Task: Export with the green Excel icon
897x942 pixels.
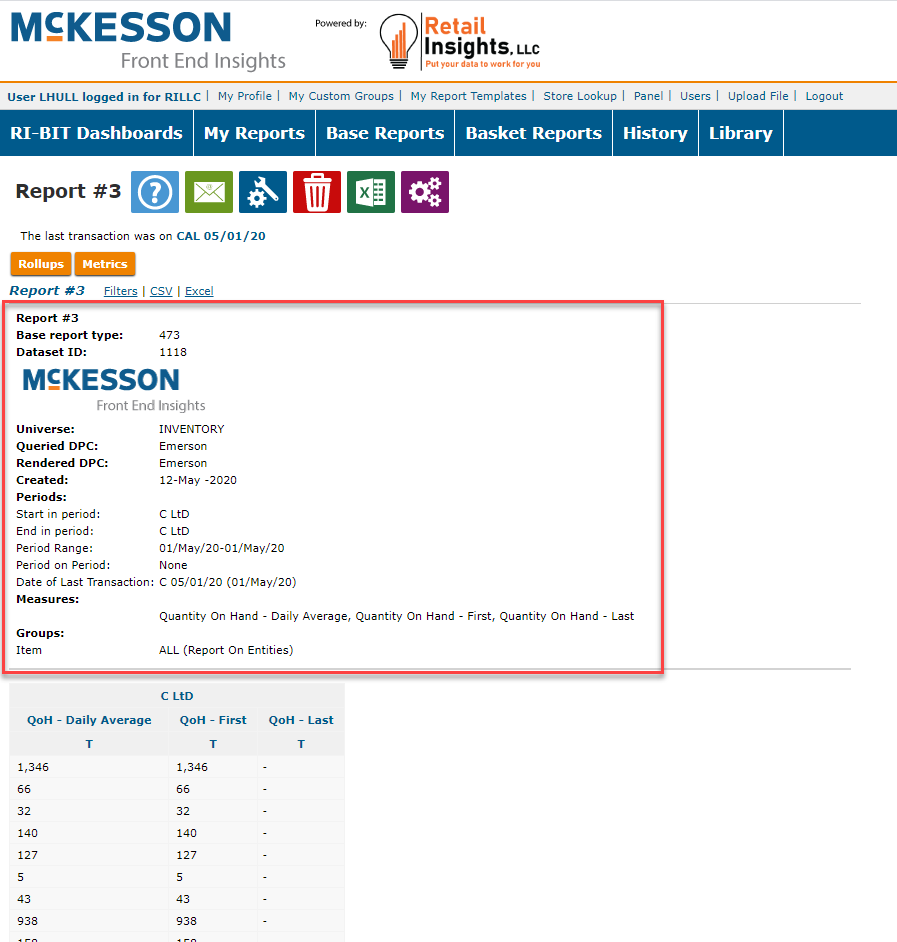Action: [x=371, y=192]
